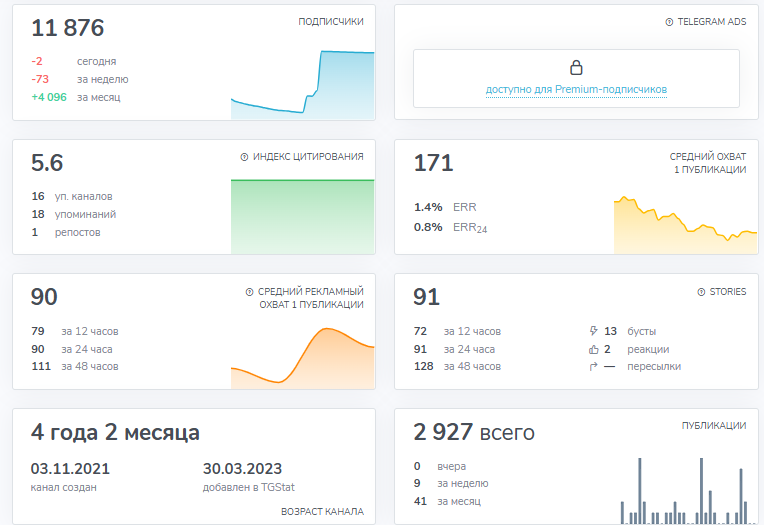Viewport: 764px width, 525px height.
Task: Open the help icon next to ИНДЕКС ЦИТИРОВАНИЯ
Action: 244,157
